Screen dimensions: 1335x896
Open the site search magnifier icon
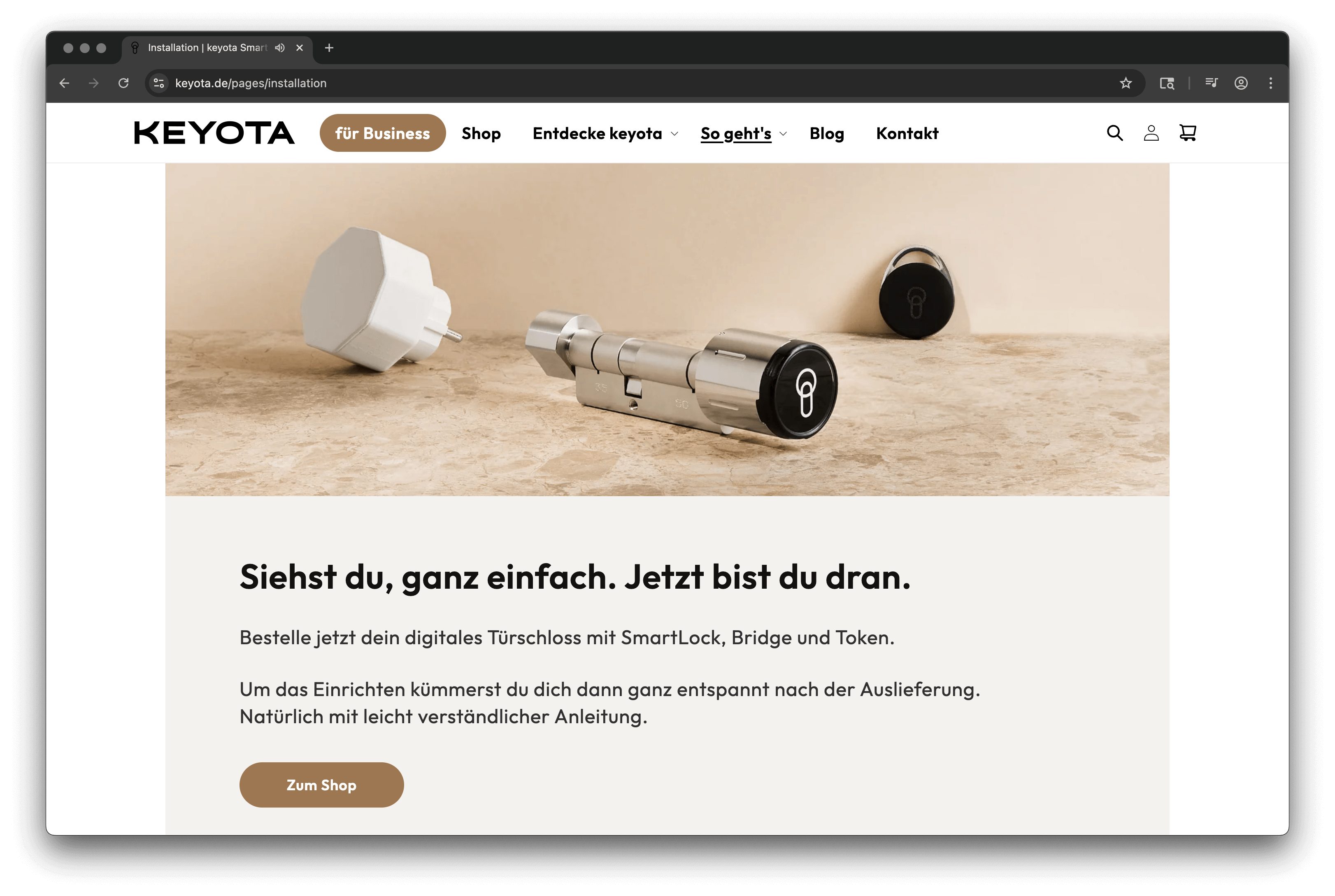1114,133
